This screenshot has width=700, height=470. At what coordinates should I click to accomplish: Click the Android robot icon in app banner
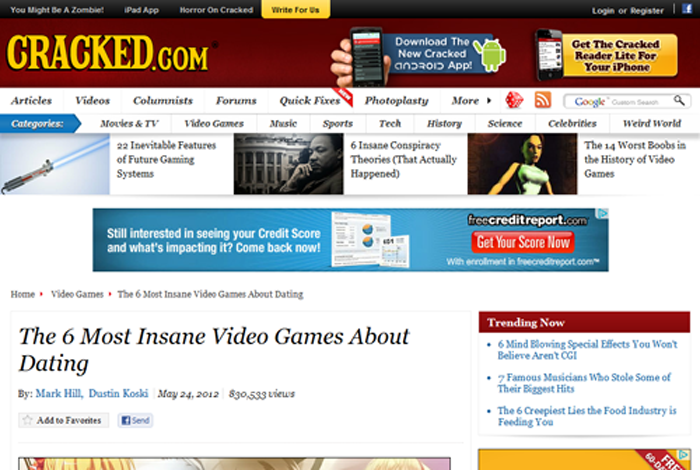tap(490, 54)
